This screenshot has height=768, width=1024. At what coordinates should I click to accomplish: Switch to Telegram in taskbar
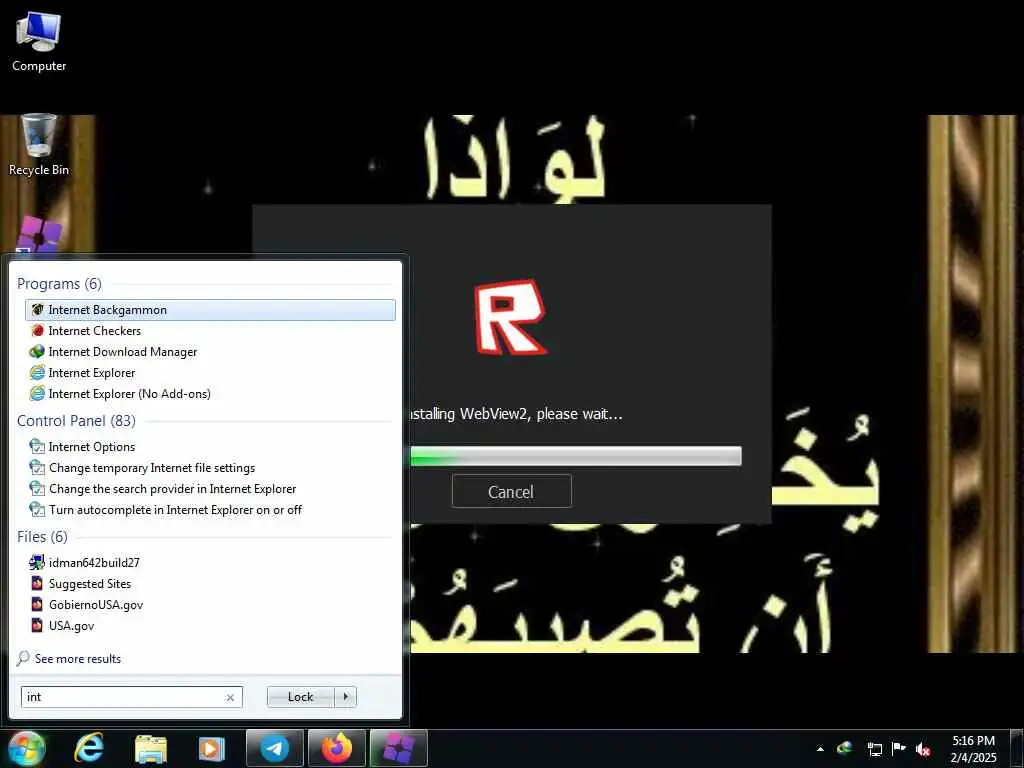coord(274,748)
